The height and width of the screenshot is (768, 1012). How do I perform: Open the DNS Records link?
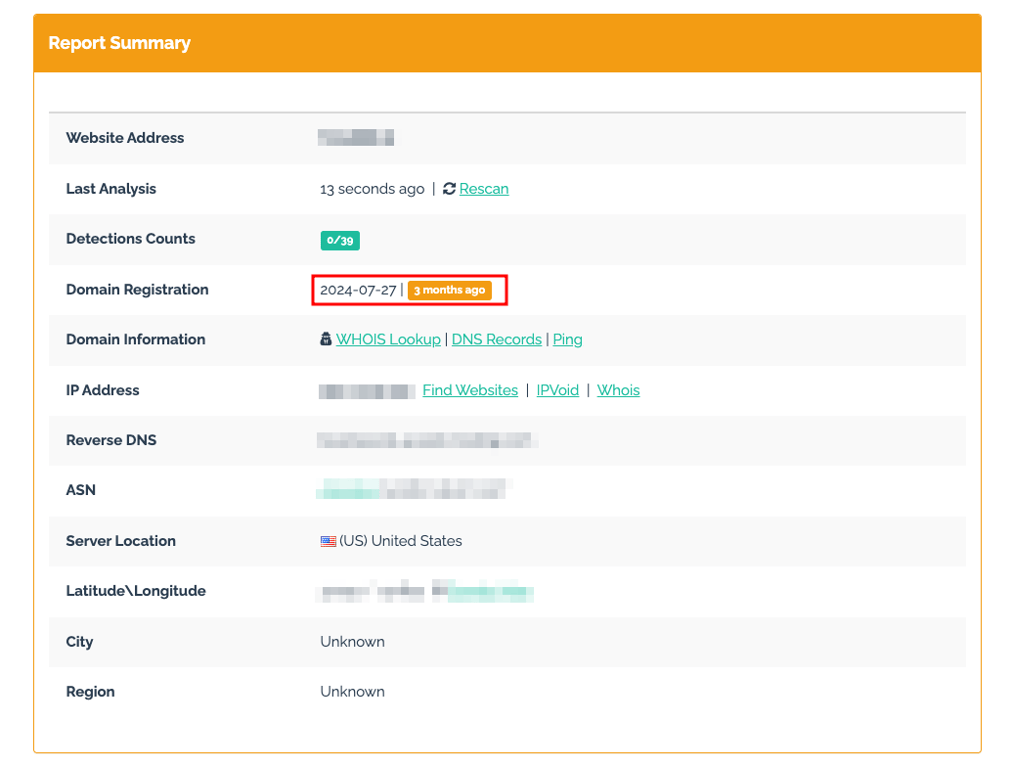(x=496, y=339)
